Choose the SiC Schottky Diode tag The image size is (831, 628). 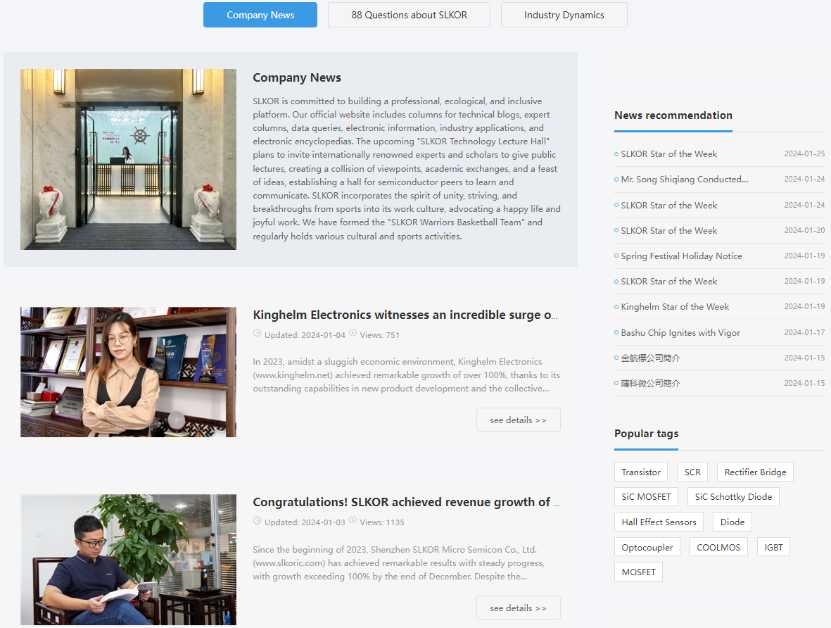tap(733, 497)
